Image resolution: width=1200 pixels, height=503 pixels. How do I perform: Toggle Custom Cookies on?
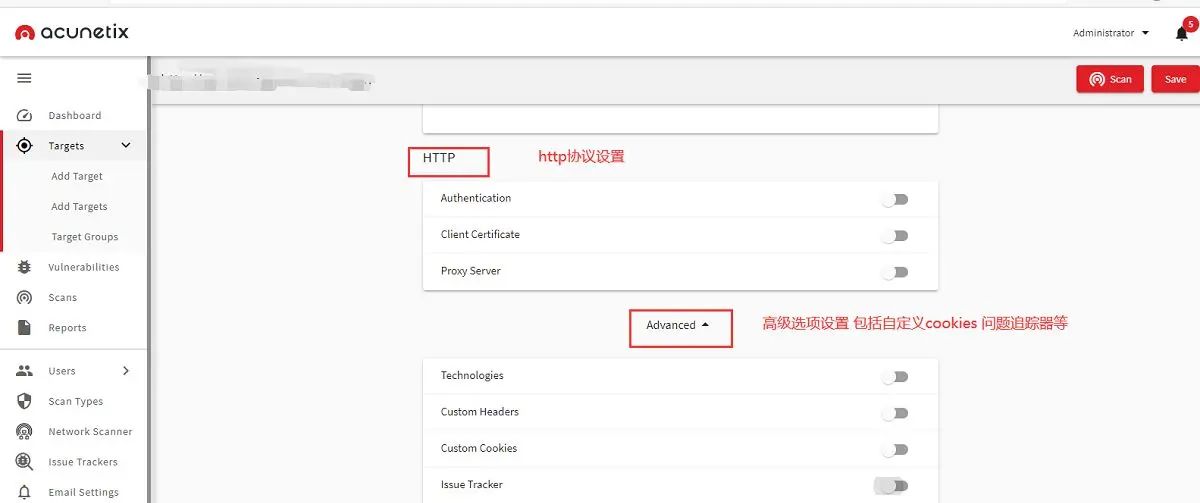(x=895, y=449)
